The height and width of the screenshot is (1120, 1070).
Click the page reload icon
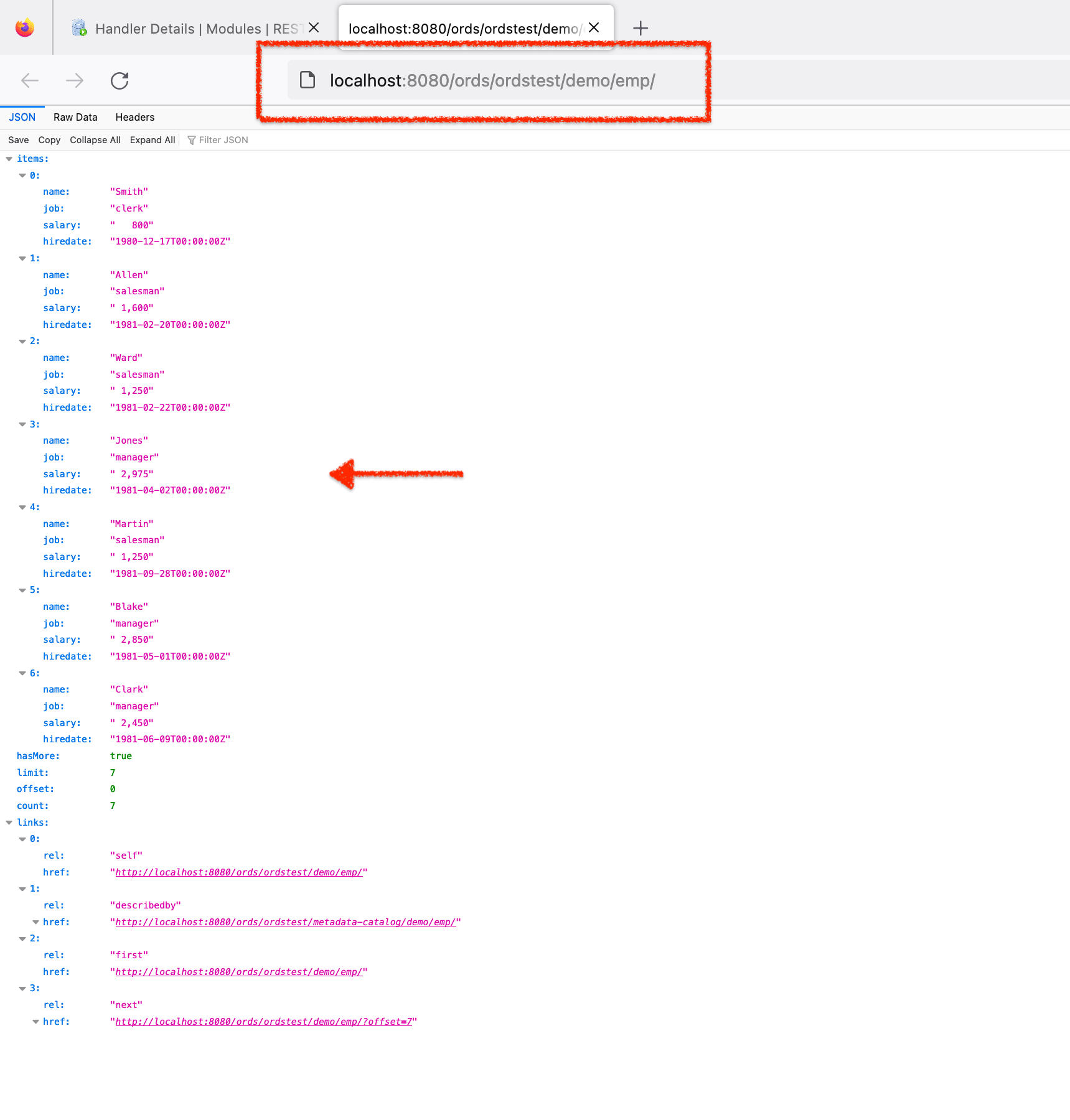(x=119, y=80)
